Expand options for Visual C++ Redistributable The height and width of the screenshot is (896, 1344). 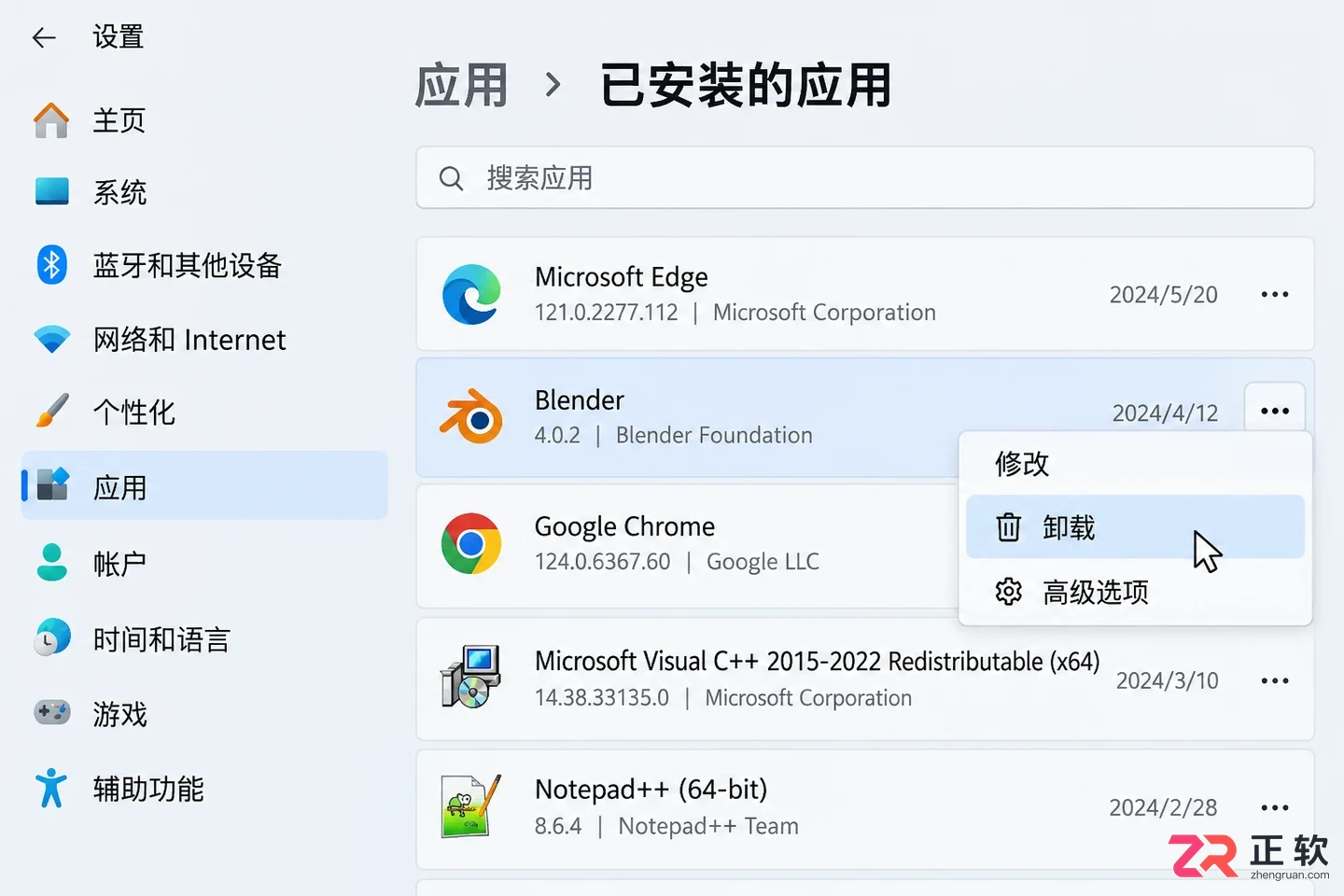(x=1275, y=680)
